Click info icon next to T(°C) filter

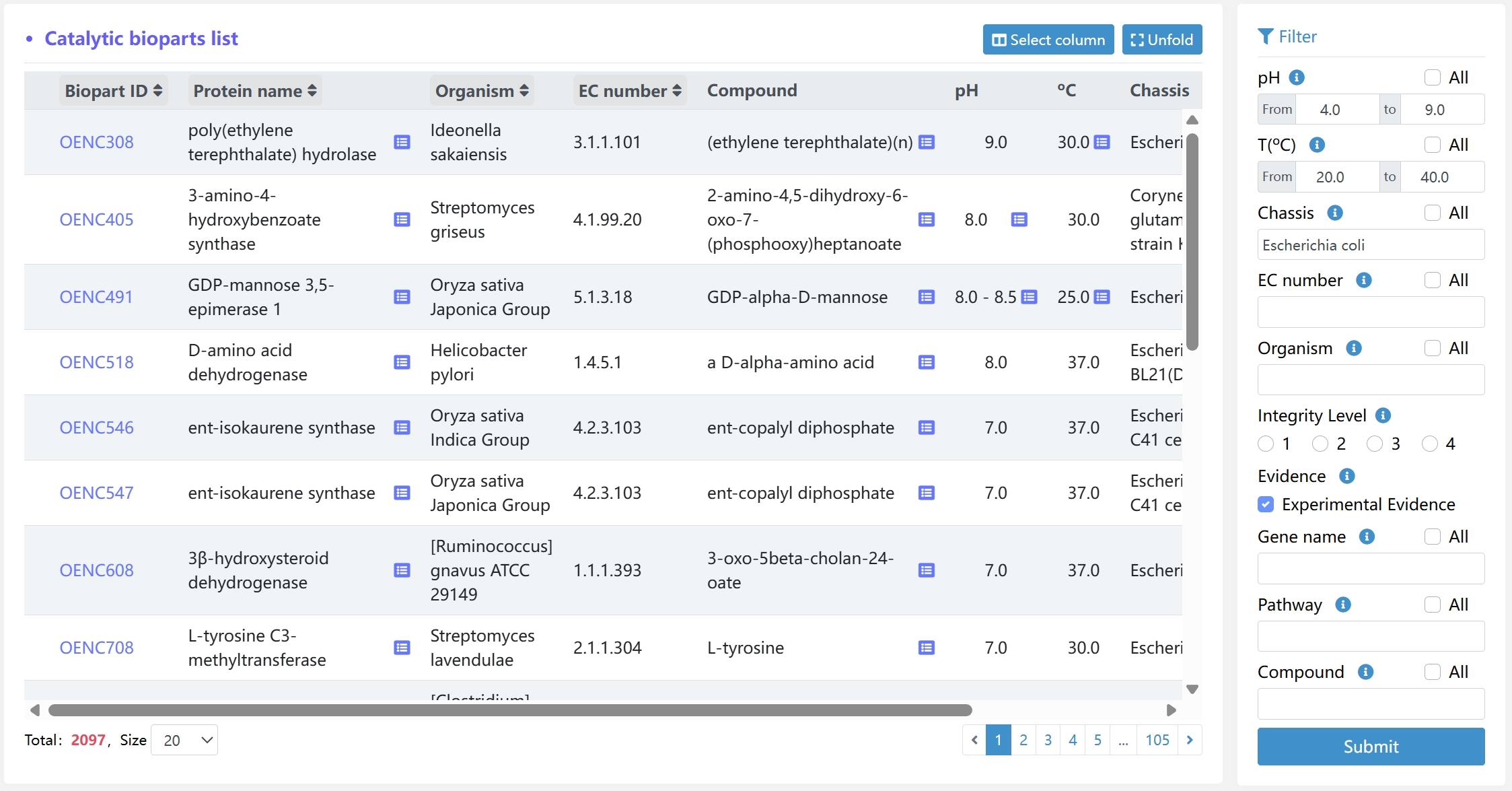(1317, 145)
